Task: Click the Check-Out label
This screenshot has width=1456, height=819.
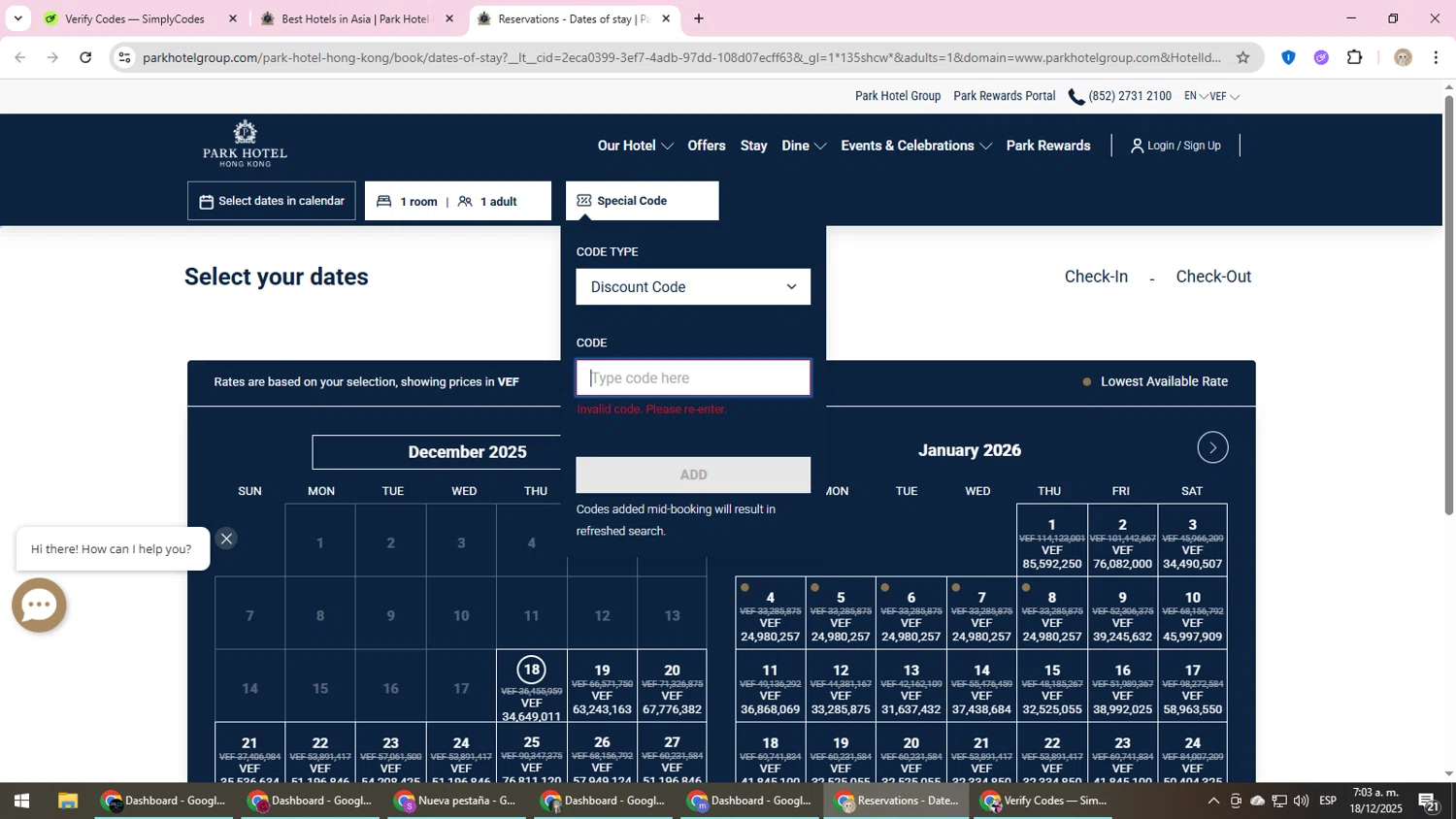Action: point(1213,277)
